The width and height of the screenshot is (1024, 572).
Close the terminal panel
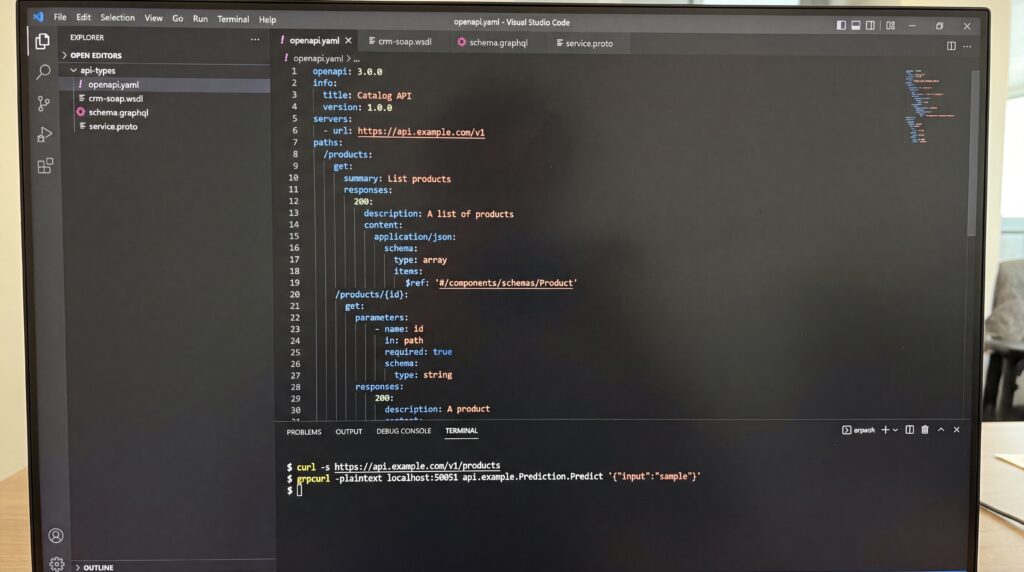click(x=957, y=430)
